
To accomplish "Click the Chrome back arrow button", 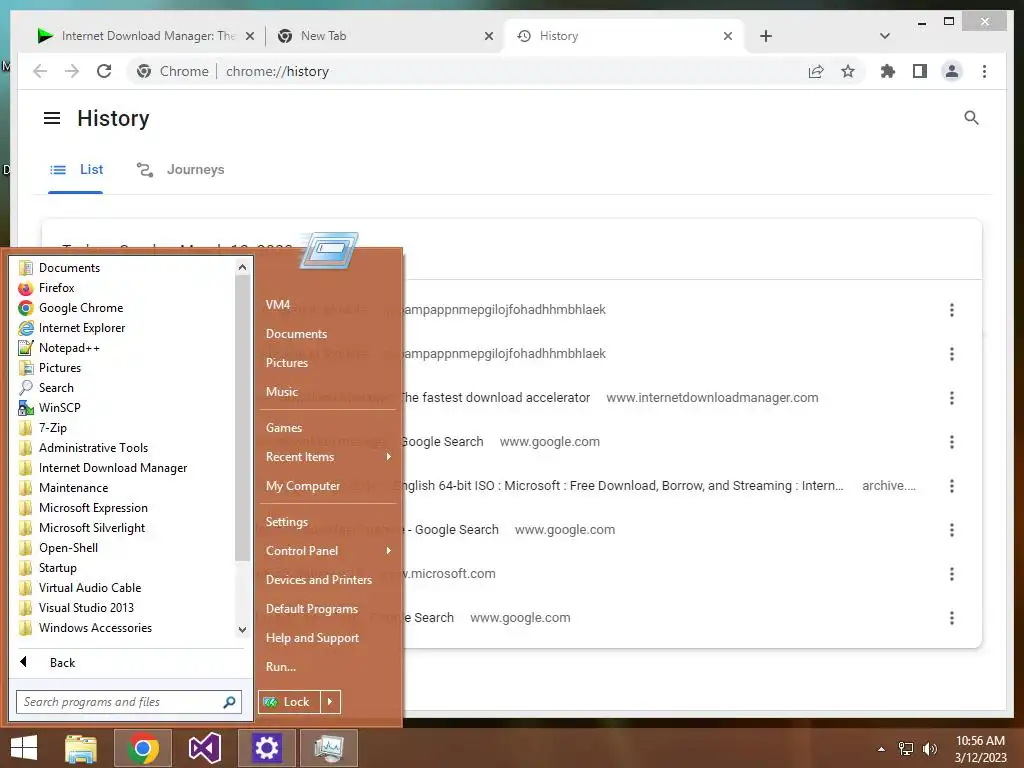I will (x=40, y=71).
